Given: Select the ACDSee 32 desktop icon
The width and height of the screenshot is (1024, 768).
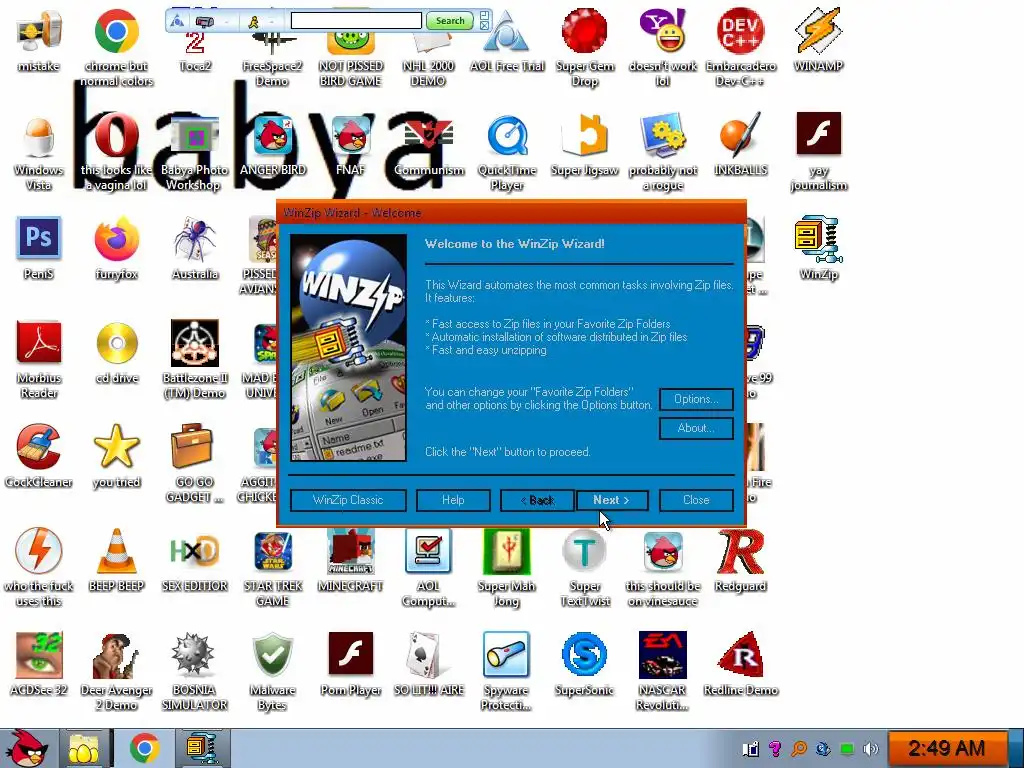Looking at the screenshot, I should pyautogui.click(x=39, y=664).
